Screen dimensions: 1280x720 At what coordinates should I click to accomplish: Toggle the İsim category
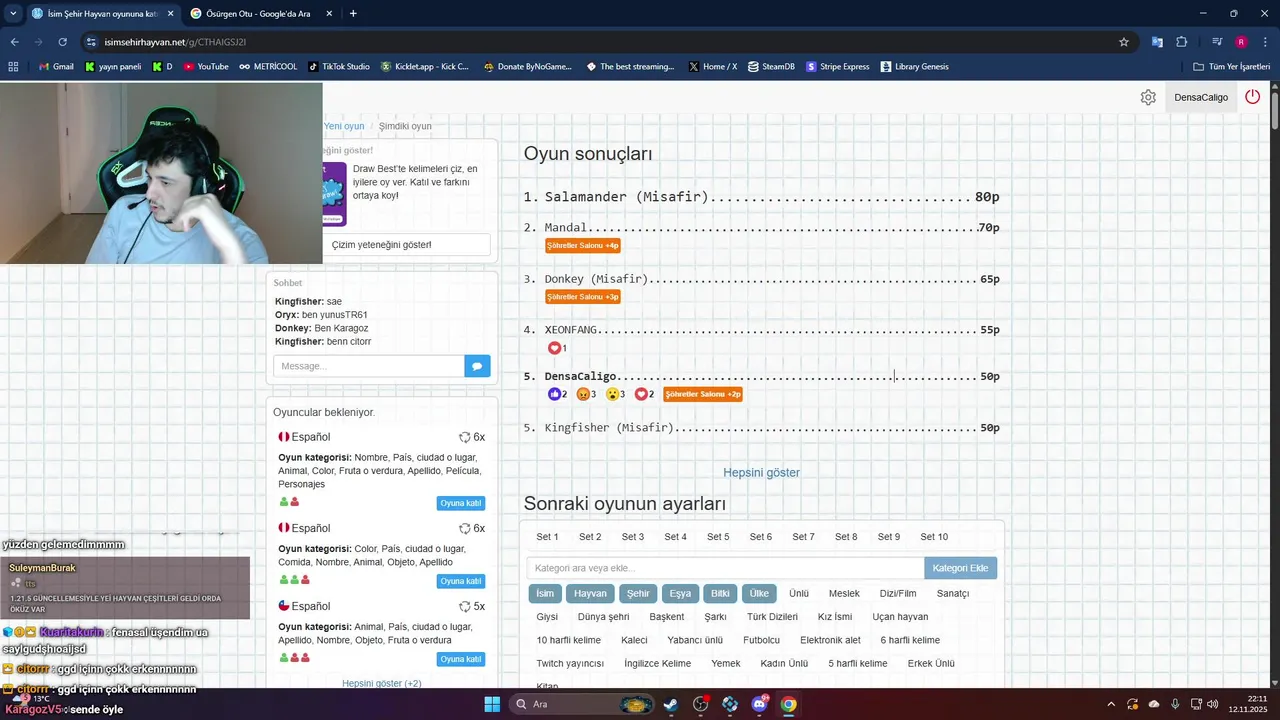[x=545, y=593]
